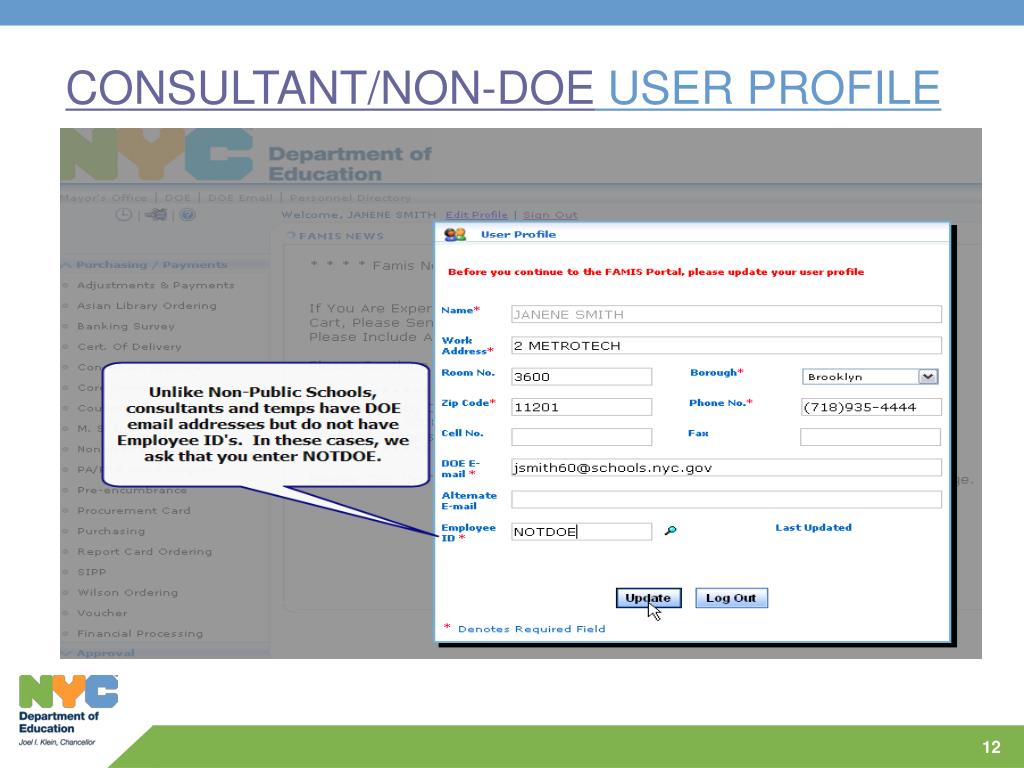Open Voucher menu item
This screenshot has height=768, width=1024.
pyautogui.click(x=103, y=613)
